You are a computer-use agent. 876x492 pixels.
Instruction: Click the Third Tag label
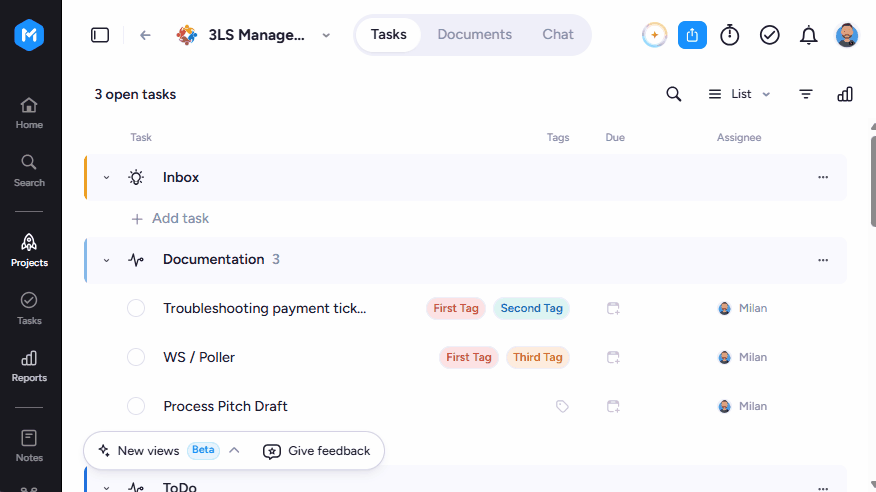537,357
